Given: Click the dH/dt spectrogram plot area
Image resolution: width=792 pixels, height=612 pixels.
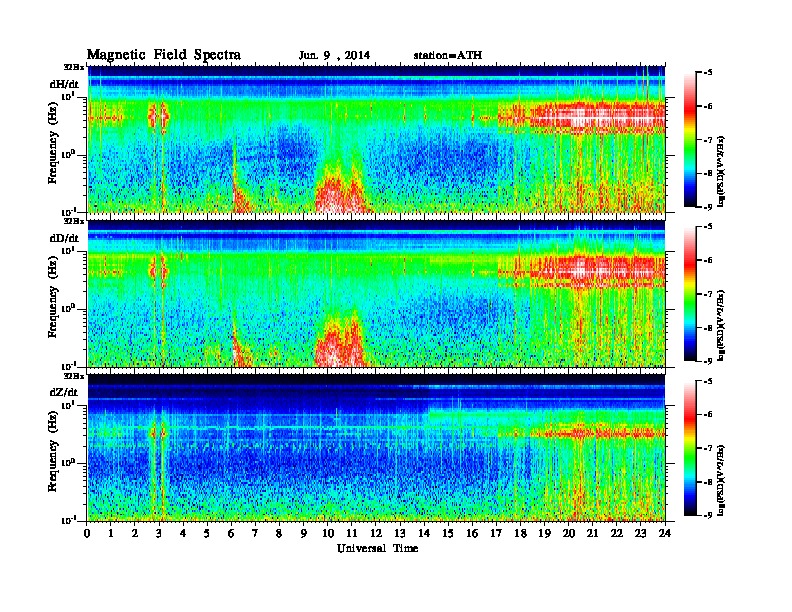Looking at the screenshot, I should point(376,139).
